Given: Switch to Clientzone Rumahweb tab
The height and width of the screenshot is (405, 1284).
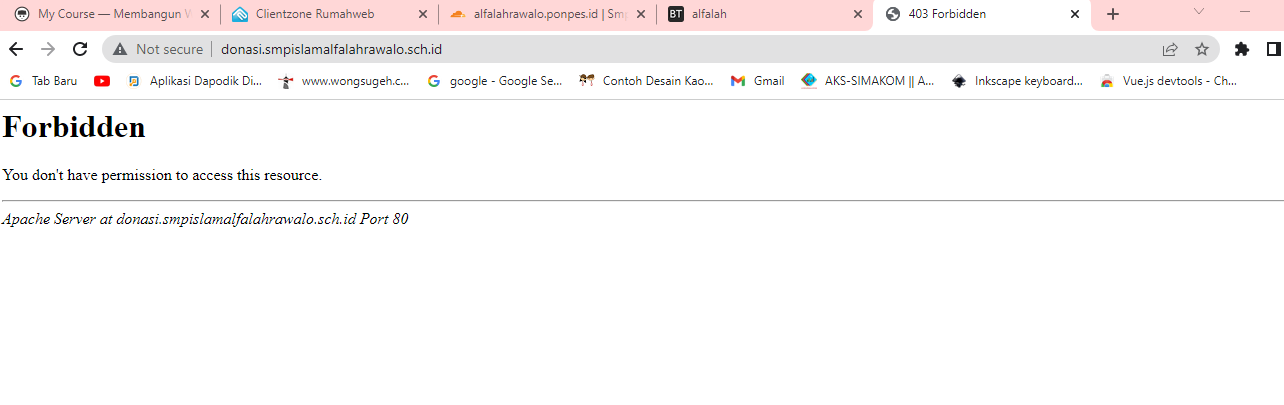Looking at the screenshot, I should 327,14.
